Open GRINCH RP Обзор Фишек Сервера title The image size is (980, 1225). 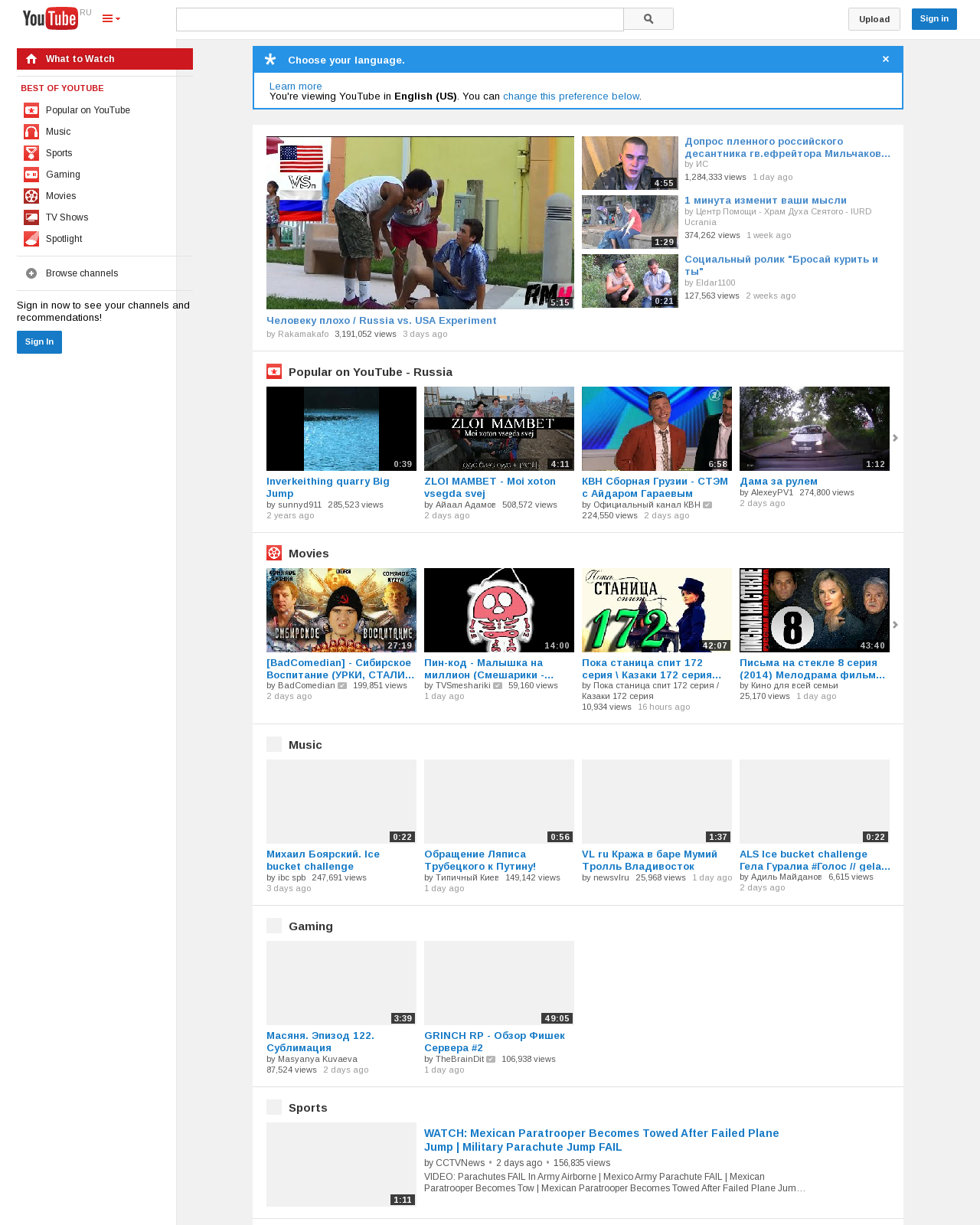pos(495,1042)
